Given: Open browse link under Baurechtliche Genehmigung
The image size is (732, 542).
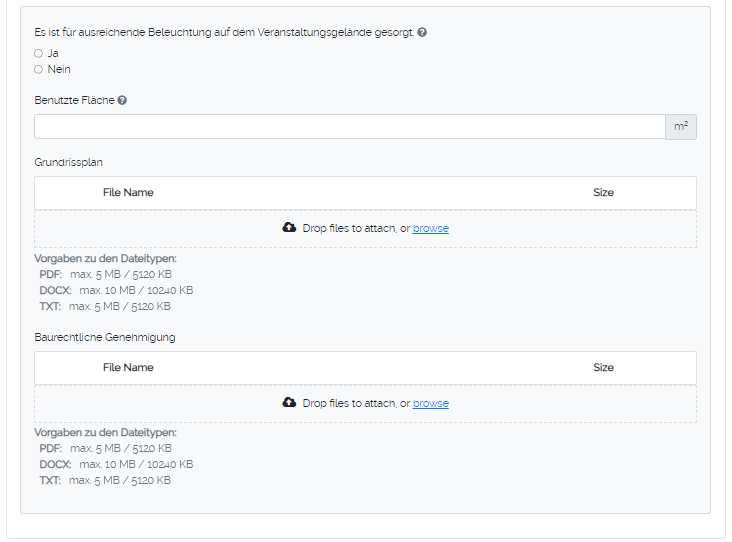Looking at the screenshot, I should click(431, 403).
